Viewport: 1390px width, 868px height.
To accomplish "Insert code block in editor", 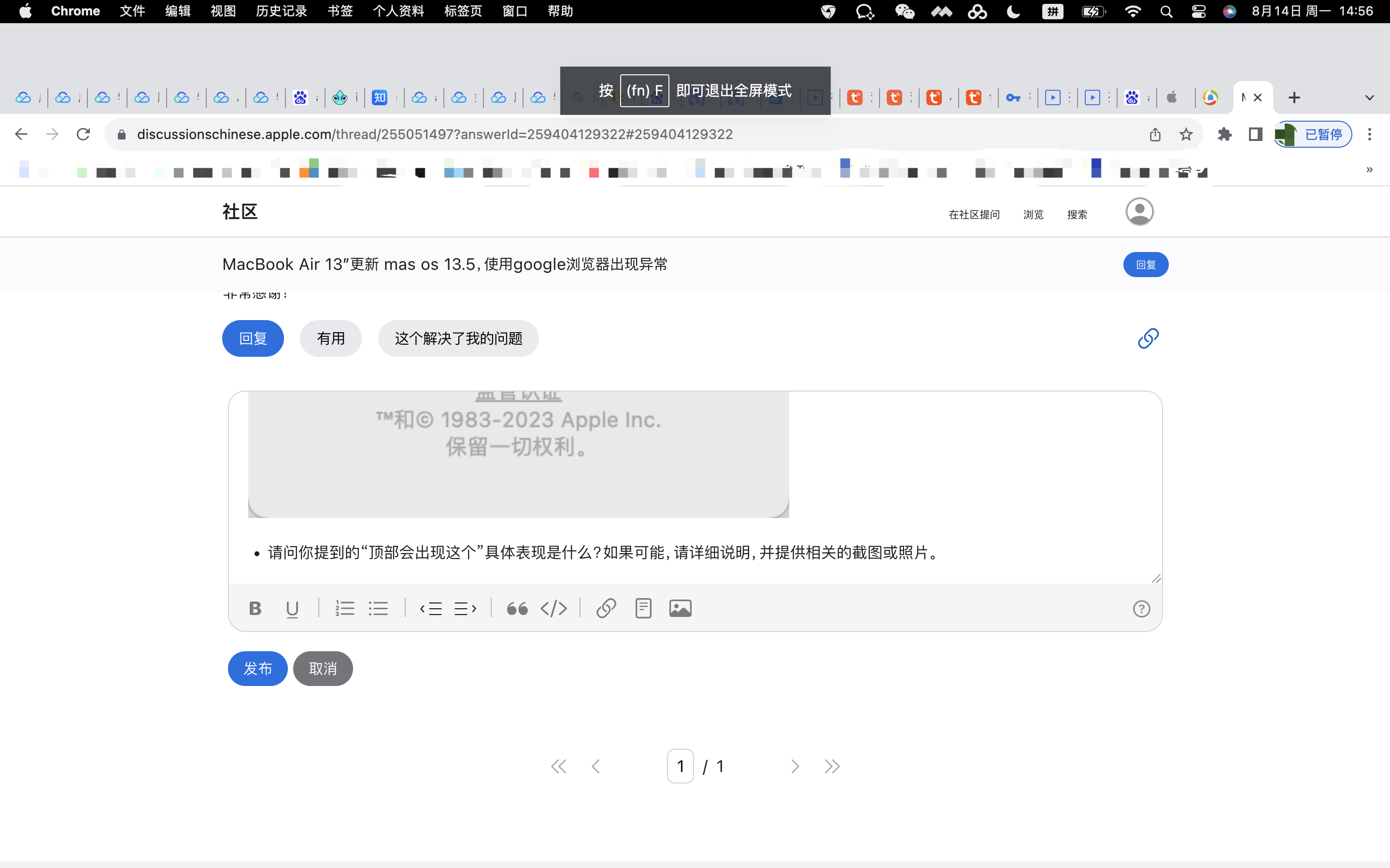I will (x=553, y=609).
